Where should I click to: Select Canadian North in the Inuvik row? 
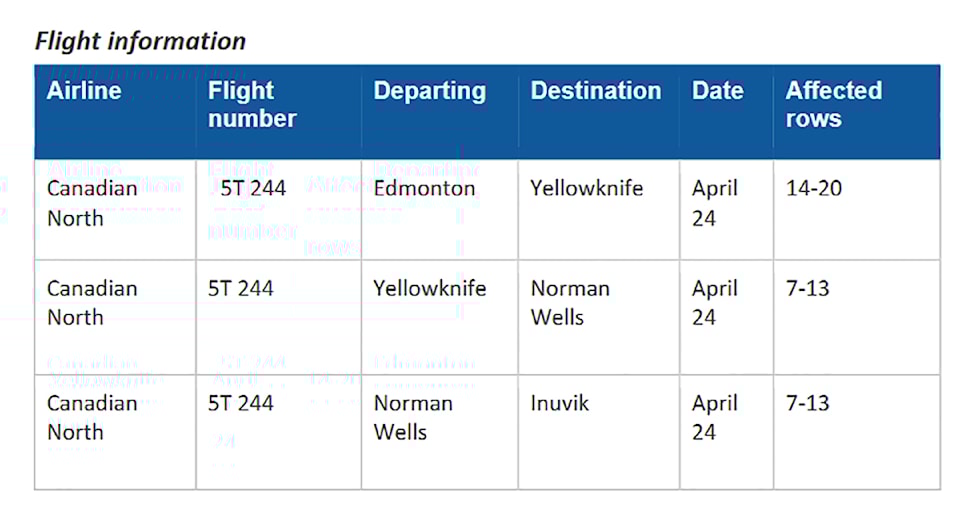(92, 418)
